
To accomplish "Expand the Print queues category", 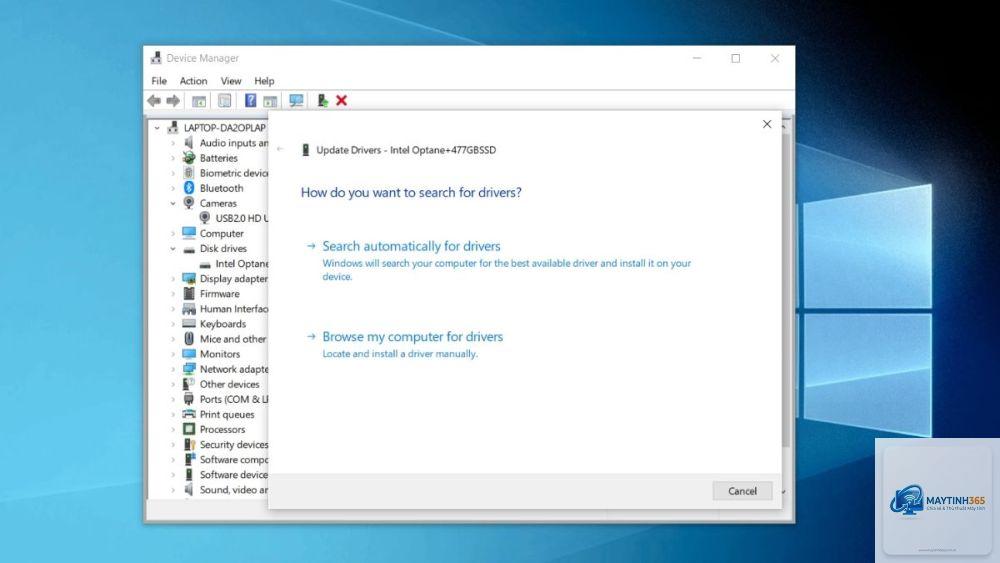I will pyautogui.click(x=173, y=414).
